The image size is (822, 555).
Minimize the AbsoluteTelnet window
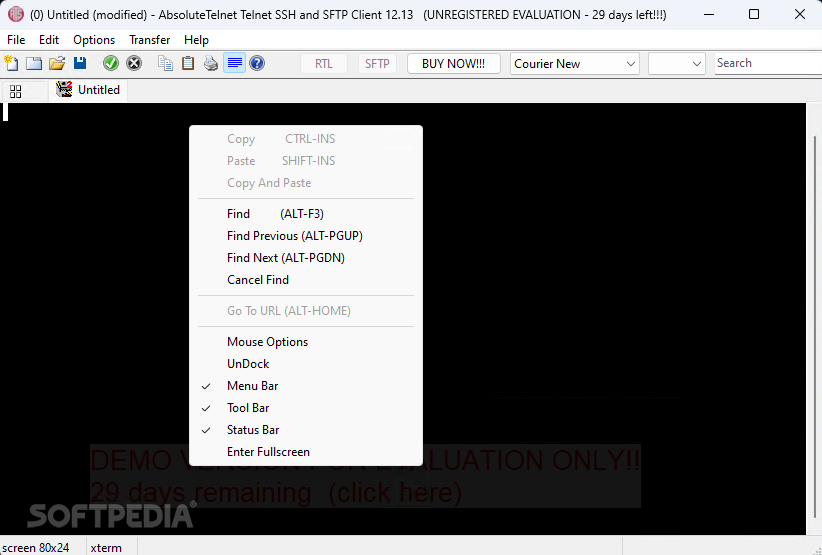[709, 14]
